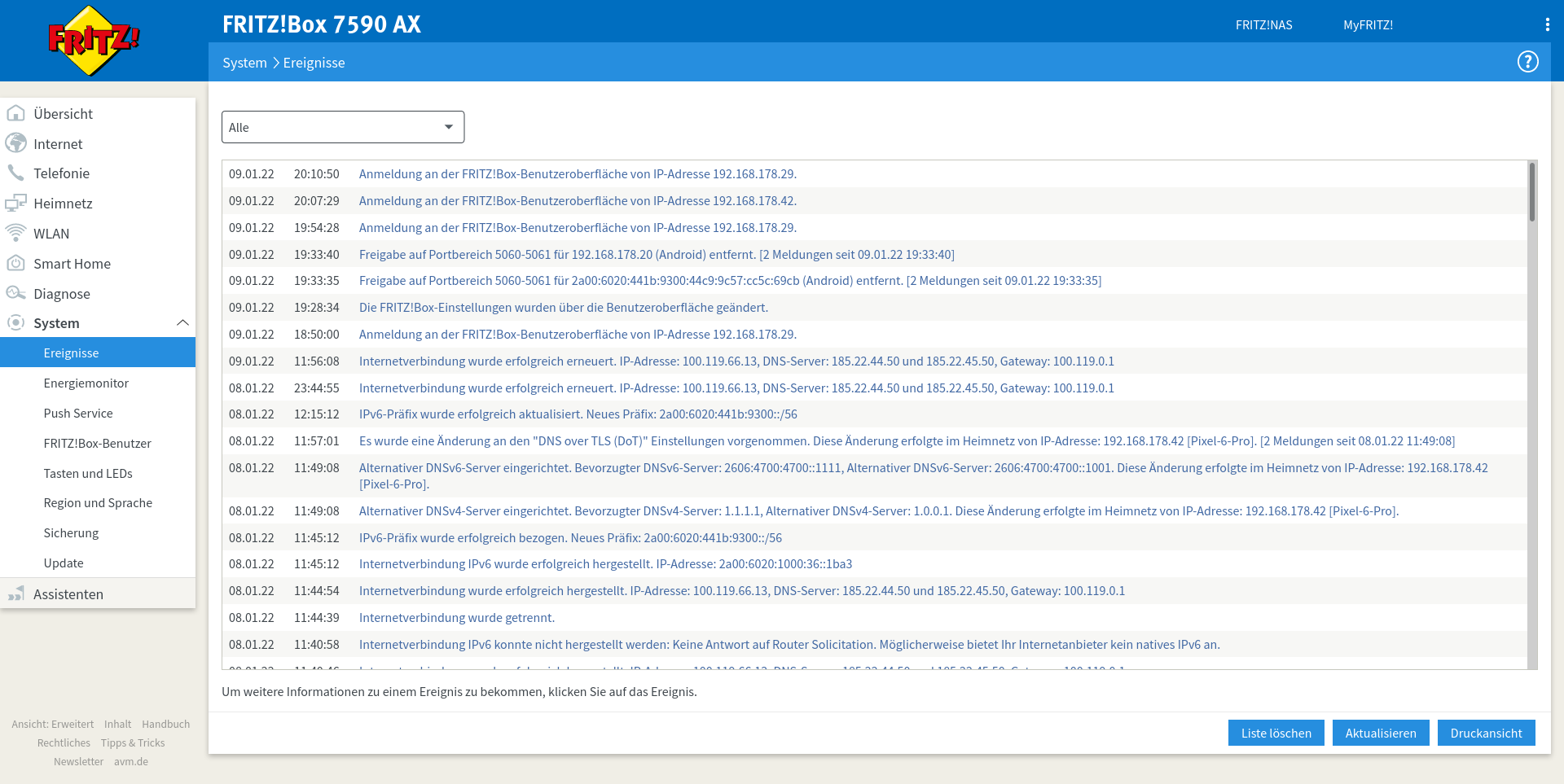Viewport: 1564px width, 784px height.
Task: Open the three-dot options menu
Action: [x=1547, y=24]
